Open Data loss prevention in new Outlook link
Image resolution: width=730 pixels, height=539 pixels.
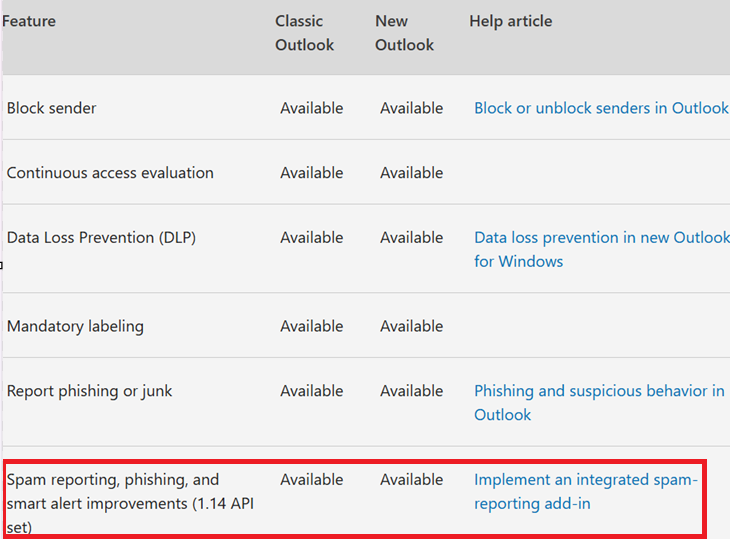(601, 249)
